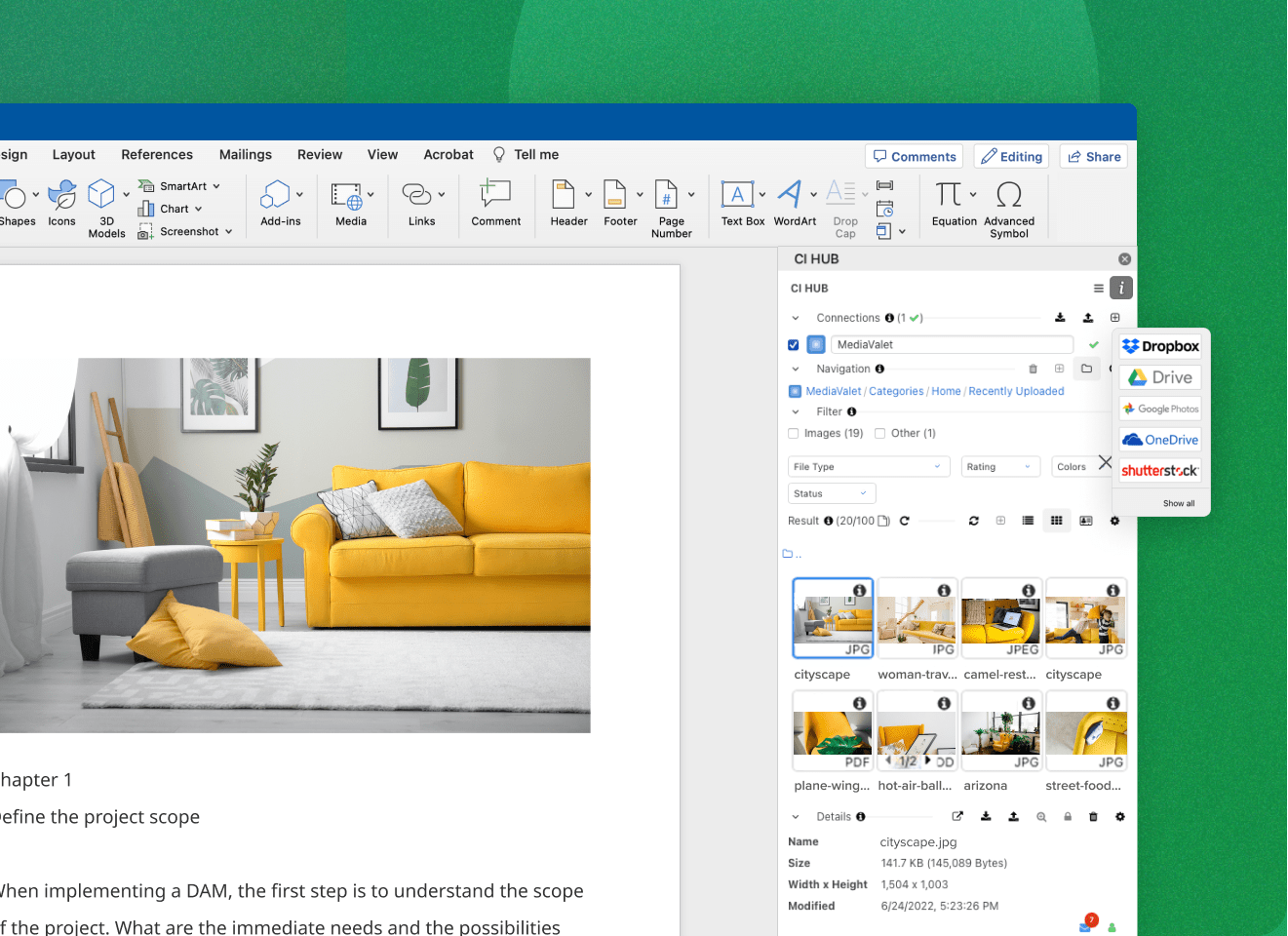
Task: Open the References ribbon tab
Action: click(157, 154)
